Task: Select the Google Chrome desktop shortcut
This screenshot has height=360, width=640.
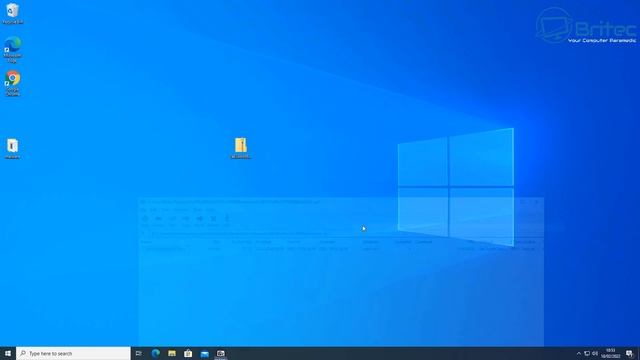Action: pyautogui.click(x=13, y=83)
